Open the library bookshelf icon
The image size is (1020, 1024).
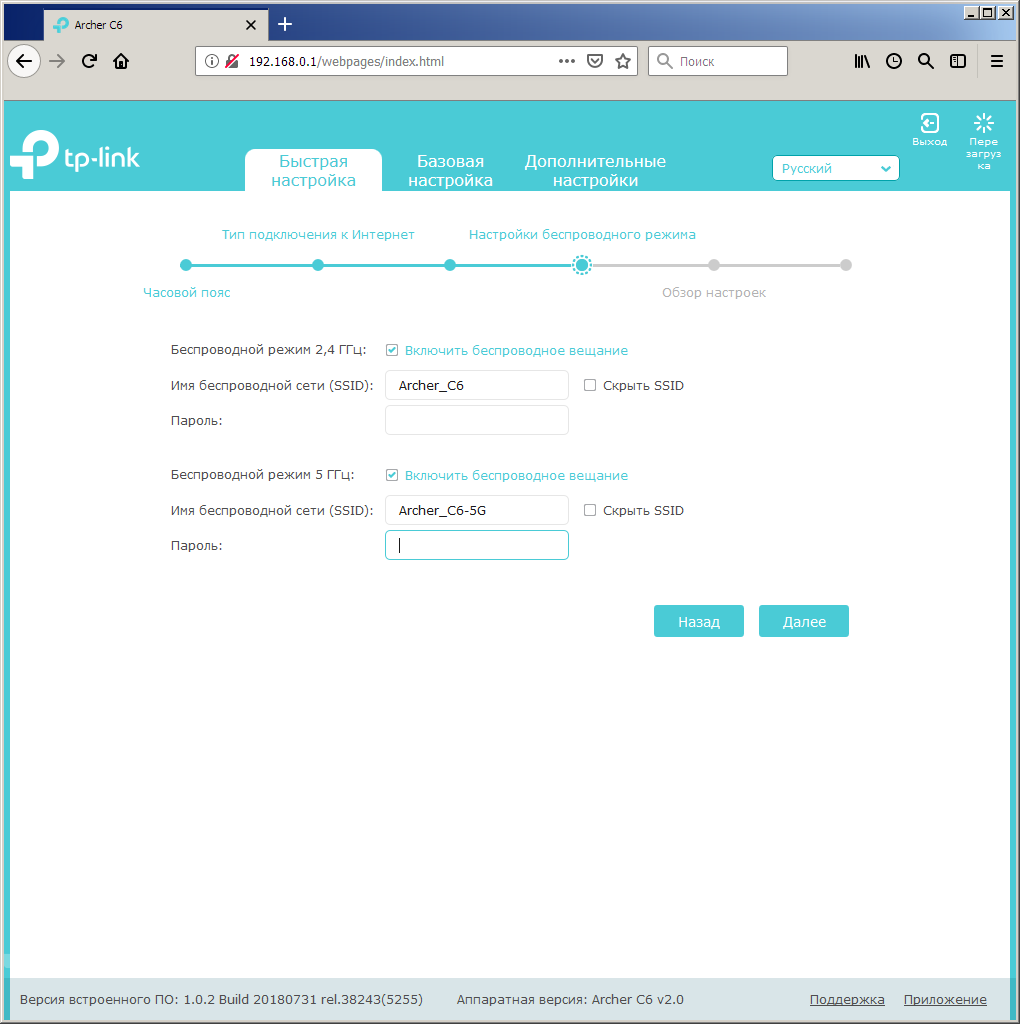[862, 61]
